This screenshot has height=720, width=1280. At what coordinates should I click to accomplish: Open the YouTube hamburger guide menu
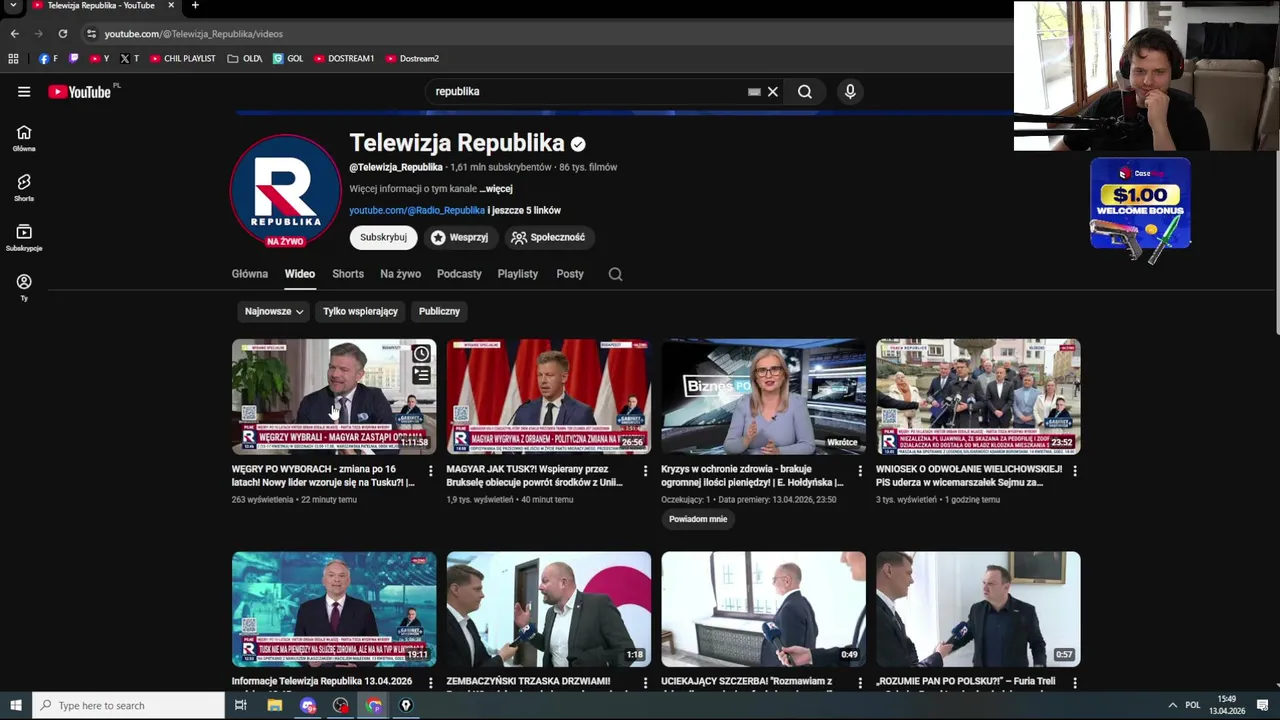pos(24,92)
